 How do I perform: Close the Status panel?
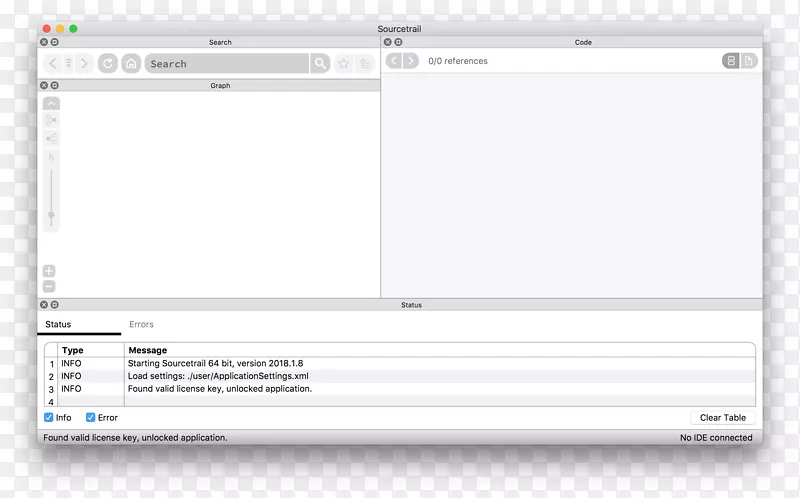[44, 305]
